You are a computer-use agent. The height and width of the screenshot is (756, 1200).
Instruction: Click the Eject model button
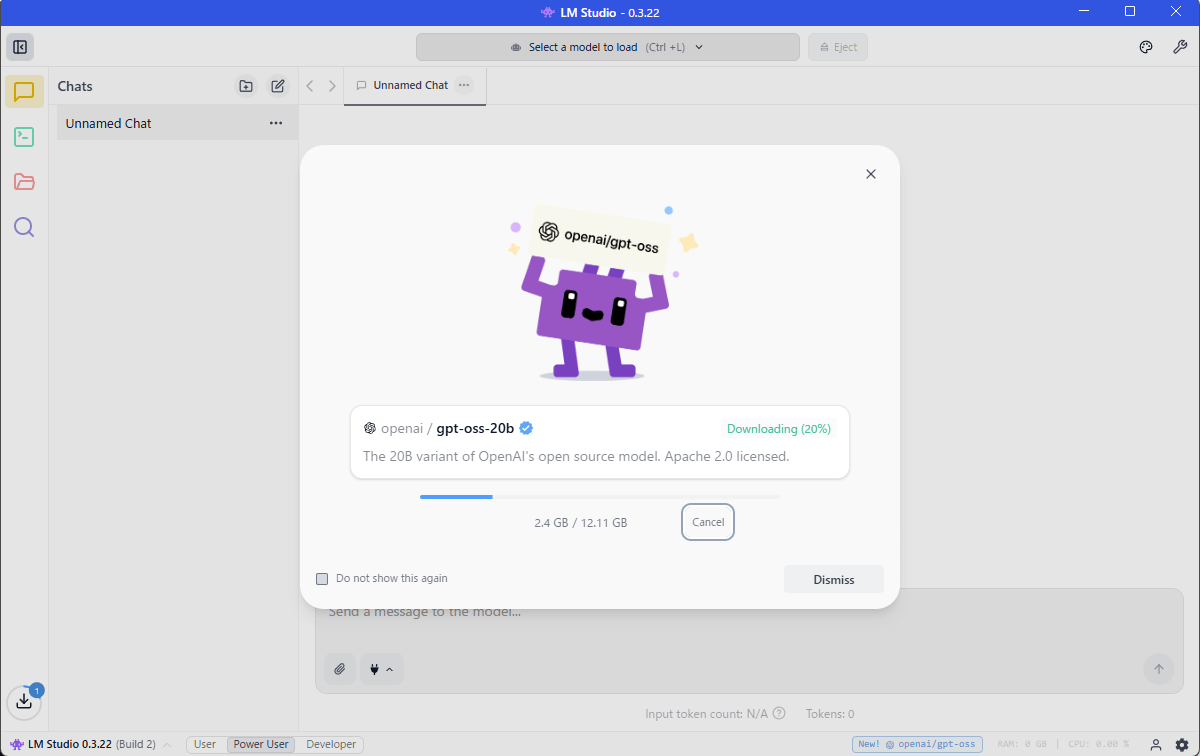(x=838, y=47)
